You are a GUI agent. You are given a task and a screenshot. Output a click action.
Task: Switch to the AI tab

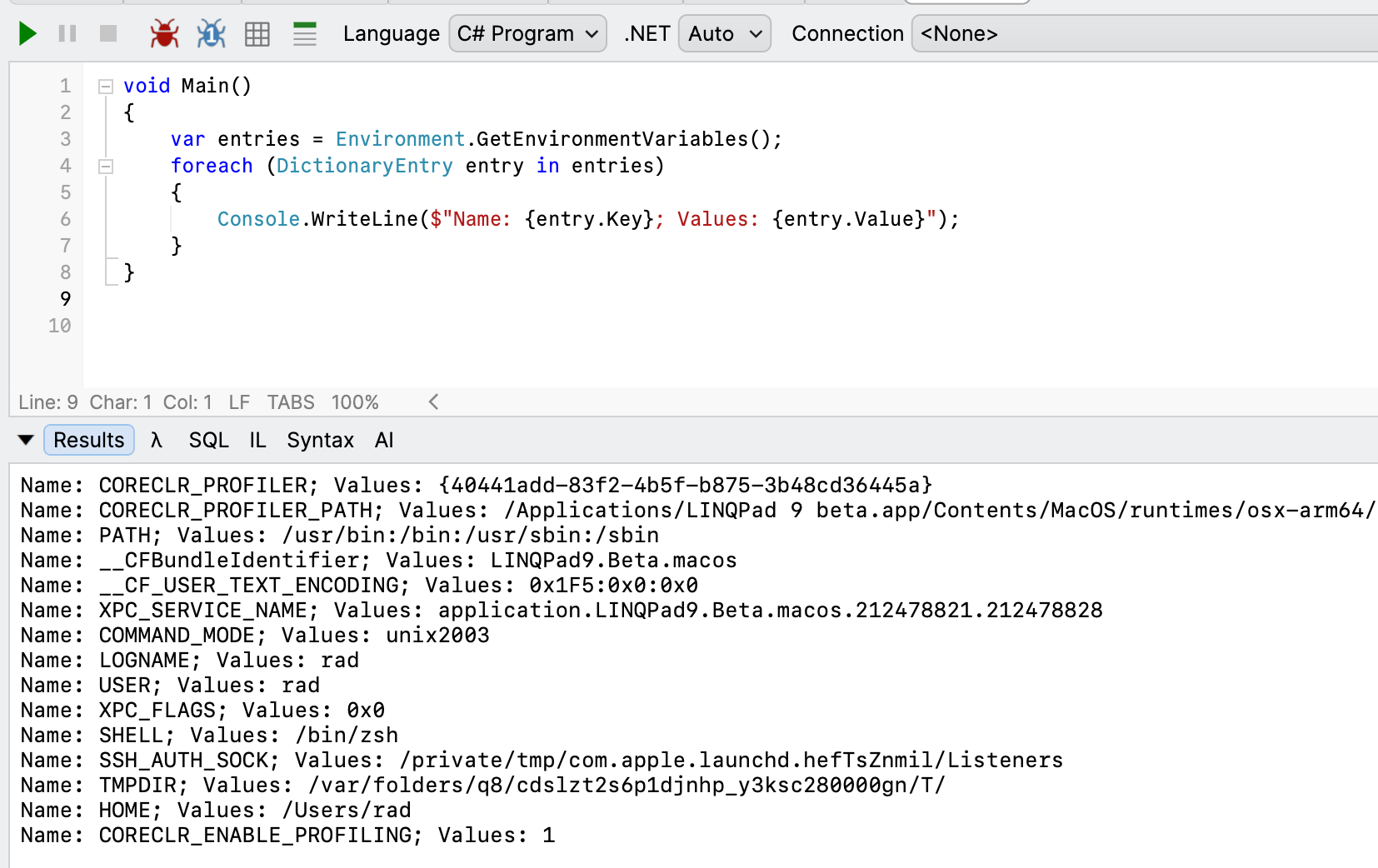pos(383,440)
